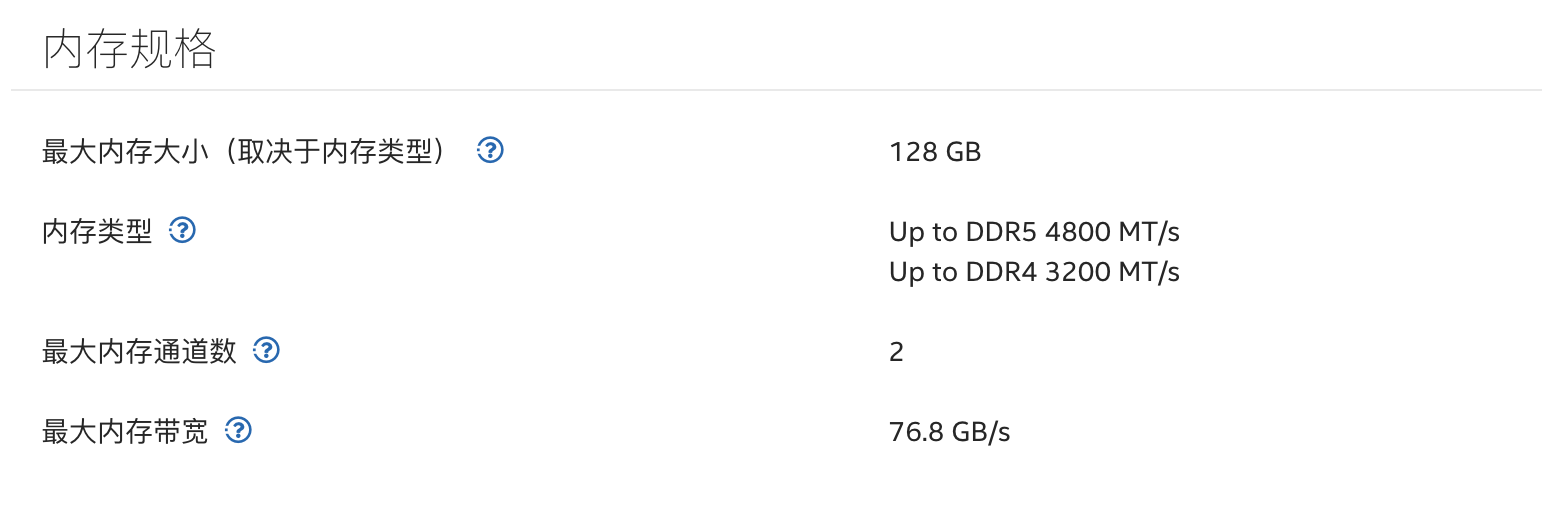Select the 3200 MT/s speed text
This screenshot has height=526, width=1542.
1112,272
